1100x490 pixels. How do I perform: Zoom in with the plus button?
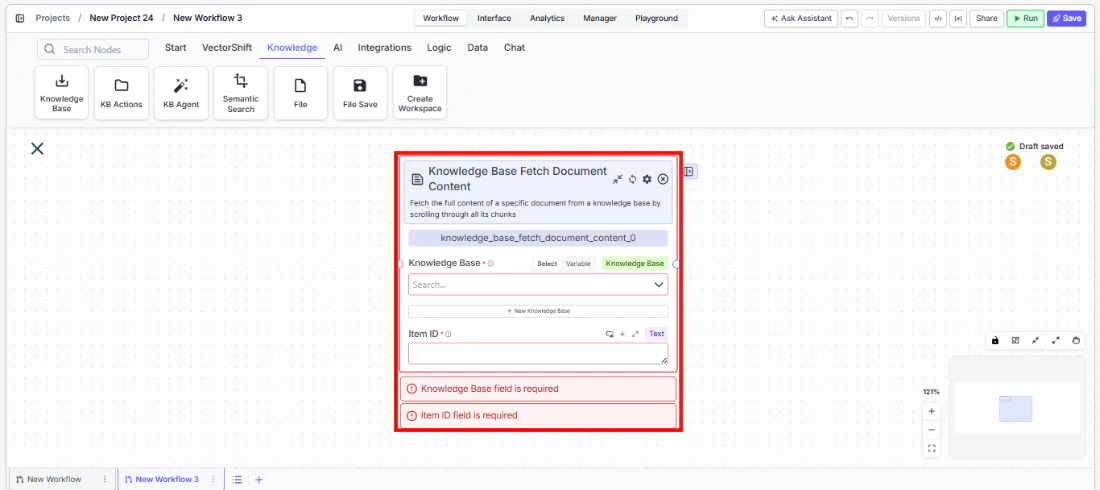point(932,411)
